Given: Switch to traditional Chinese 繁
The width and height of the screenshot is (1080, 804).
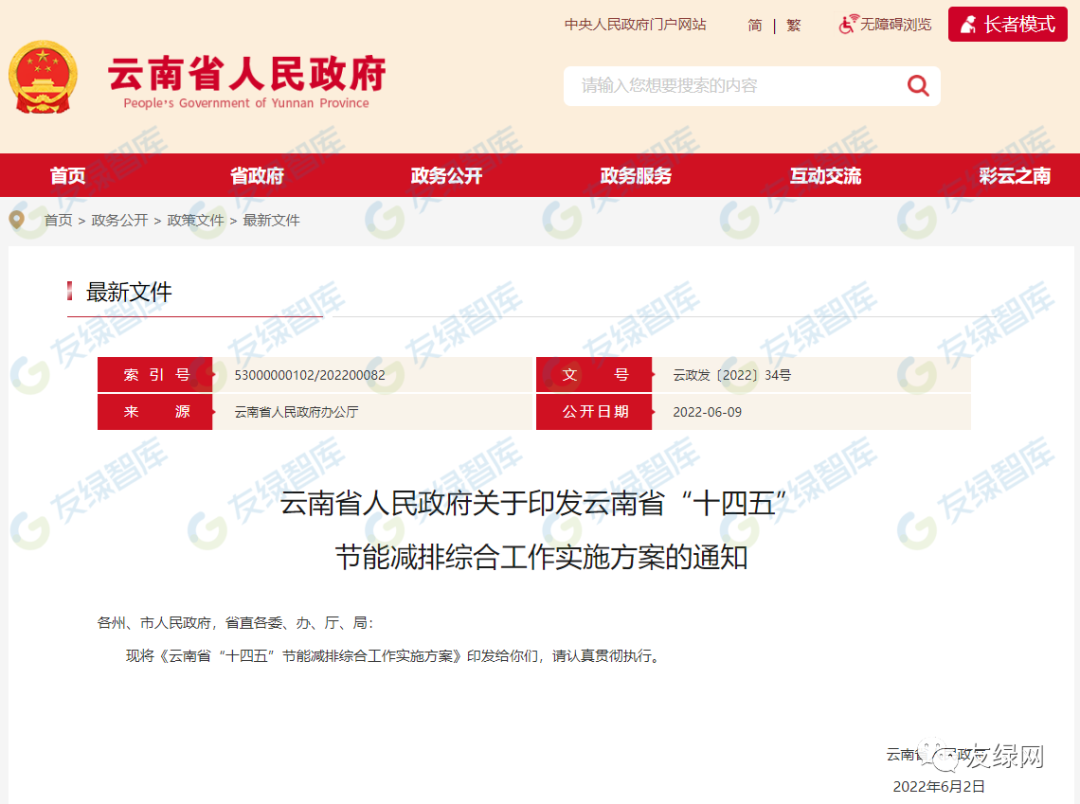Looking at the screenshot, I should point(793,25).
